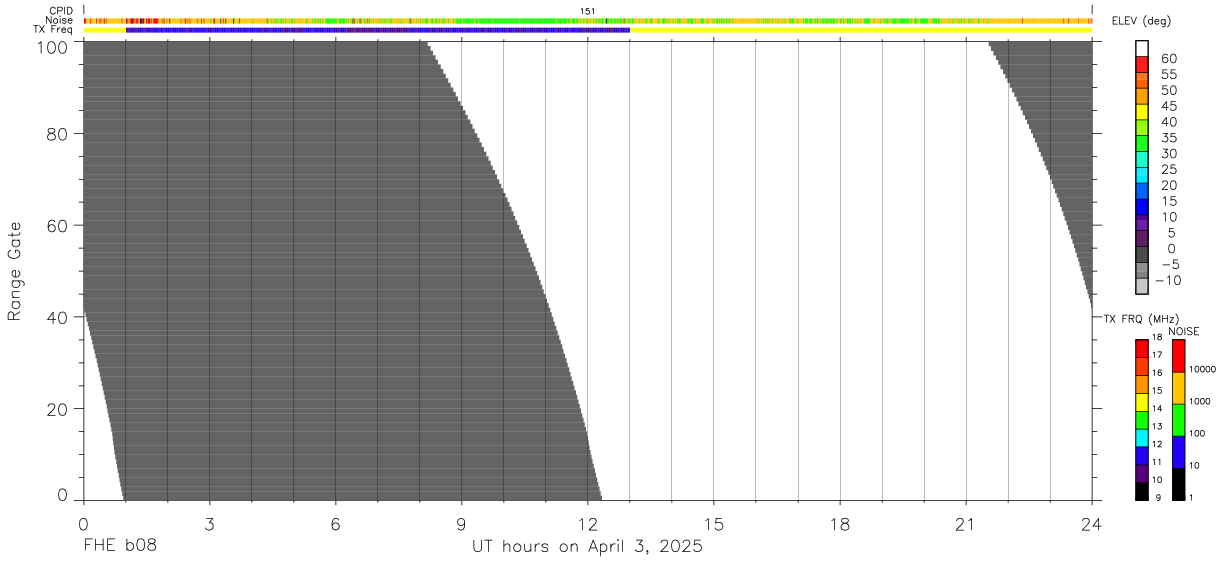The width and height of the screenshot is (1228, 567).
Task: Click the 55 label on ELEV colorbar
Action: coord(1169,75)
